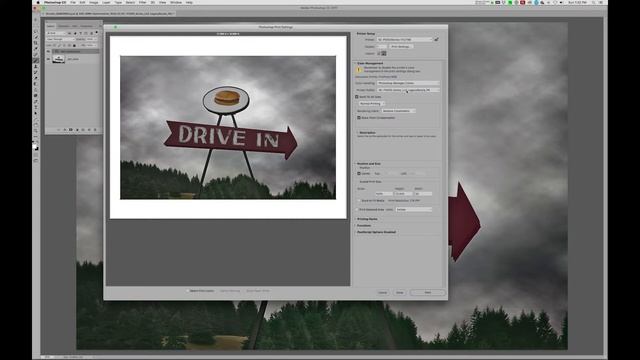Select the Clone Stamp tool
Viewport: 640px width, 360px height.
coord(36,66)
